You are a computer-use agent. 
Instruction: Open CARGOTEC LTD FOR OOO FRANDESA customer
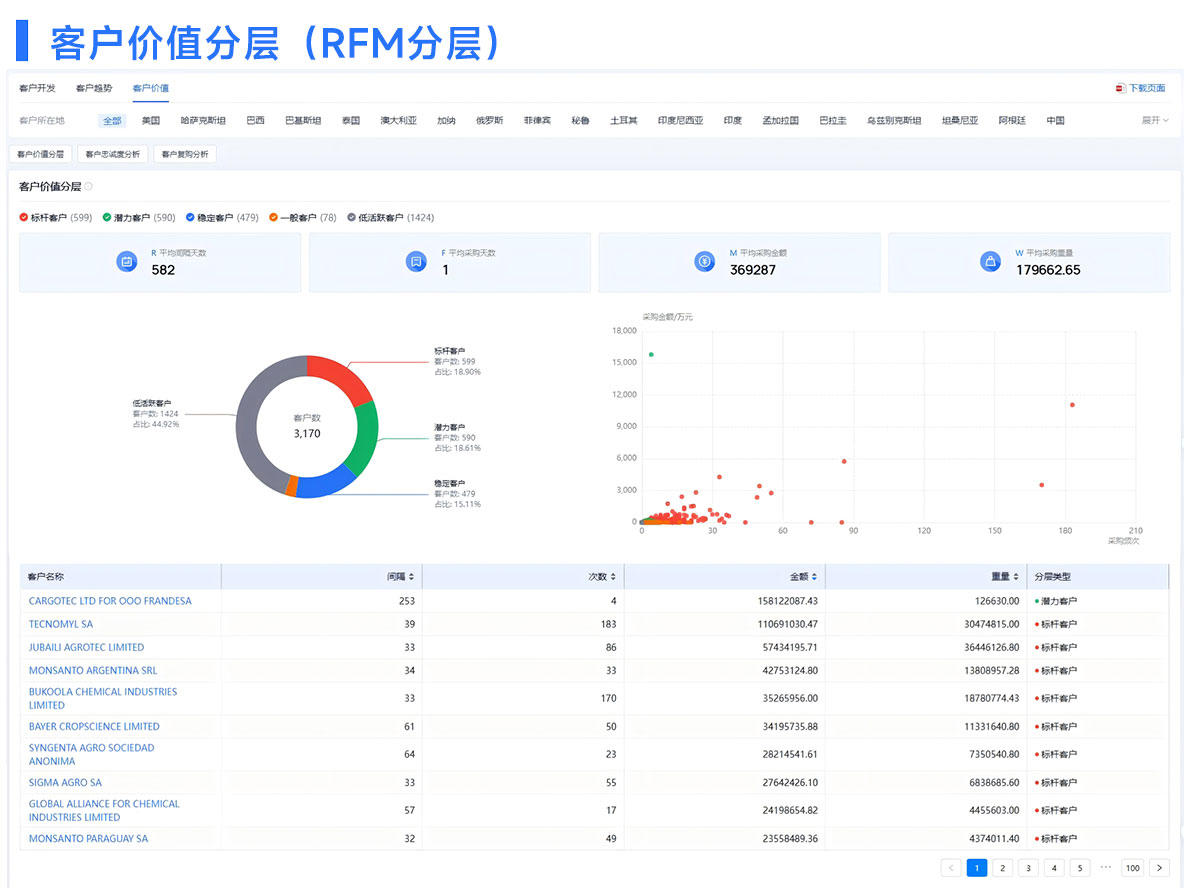point(110,601)
